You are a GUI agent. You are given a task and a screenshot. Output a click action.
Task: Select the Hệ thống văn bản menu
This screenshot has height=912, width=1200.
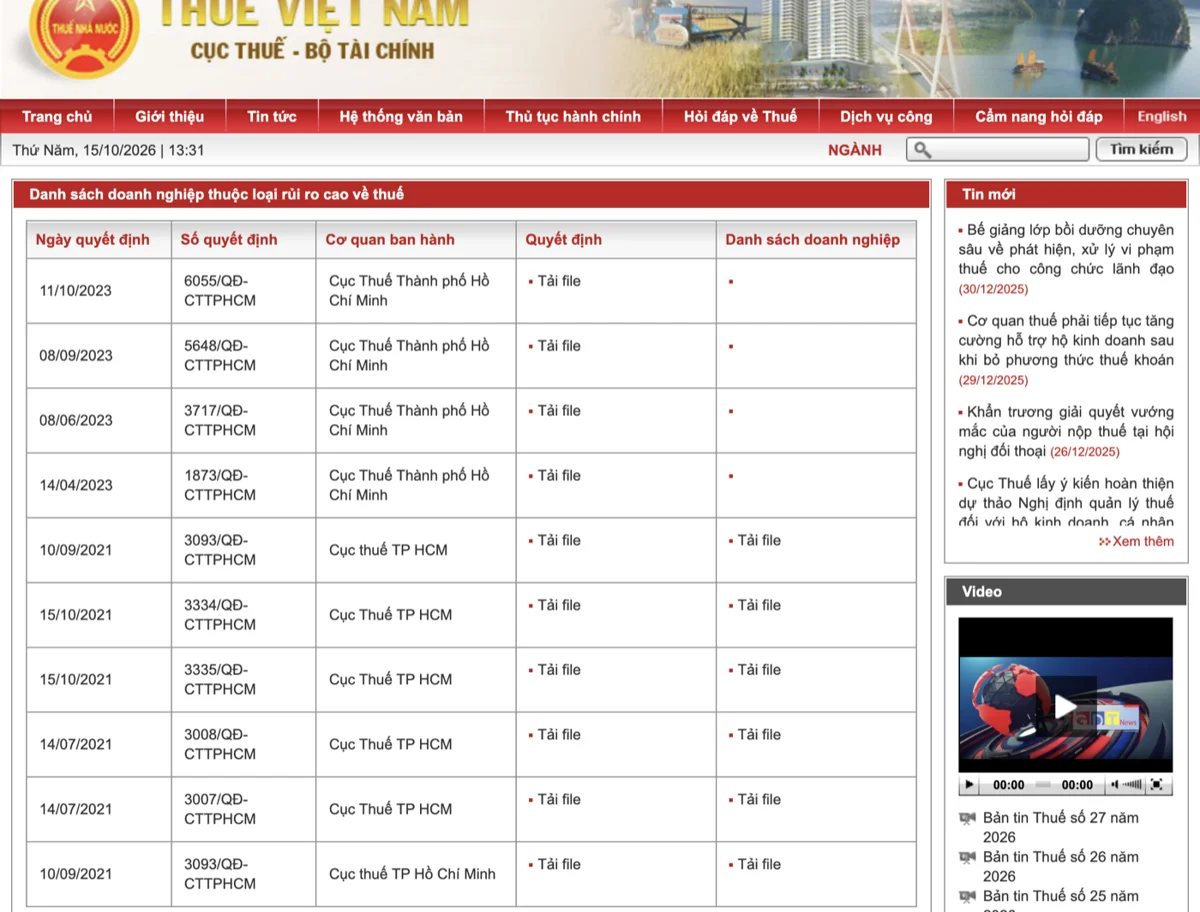(401, 117)
